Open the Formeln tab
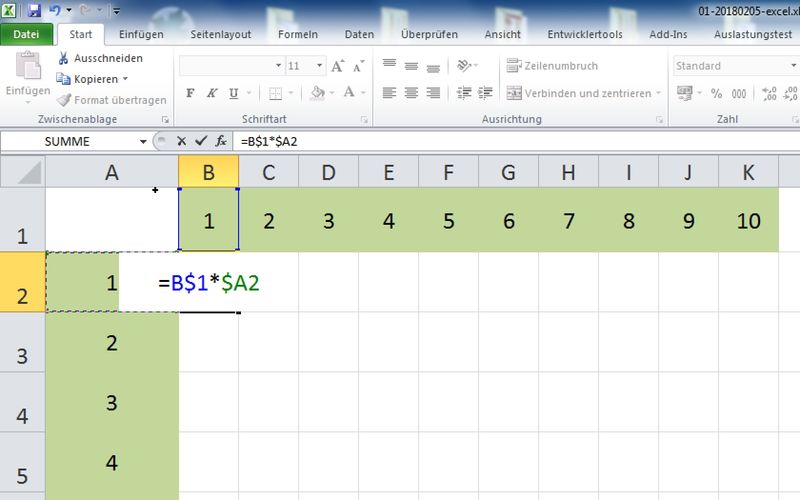Image resolution: width=800 pixels, height=500 pixels. click(298, 34)
